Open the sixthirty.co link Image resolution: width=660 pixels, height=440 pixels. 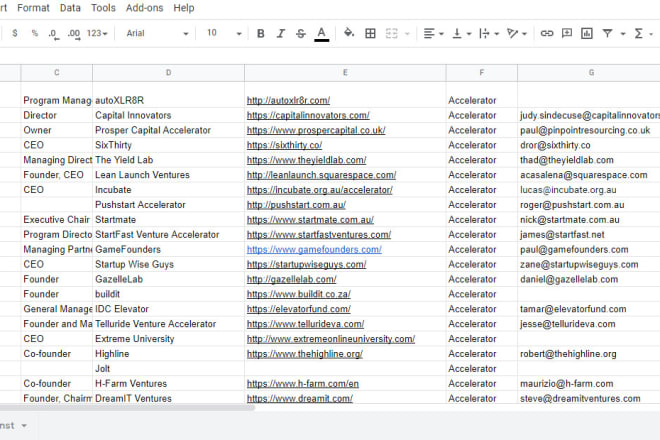point(285,145)
